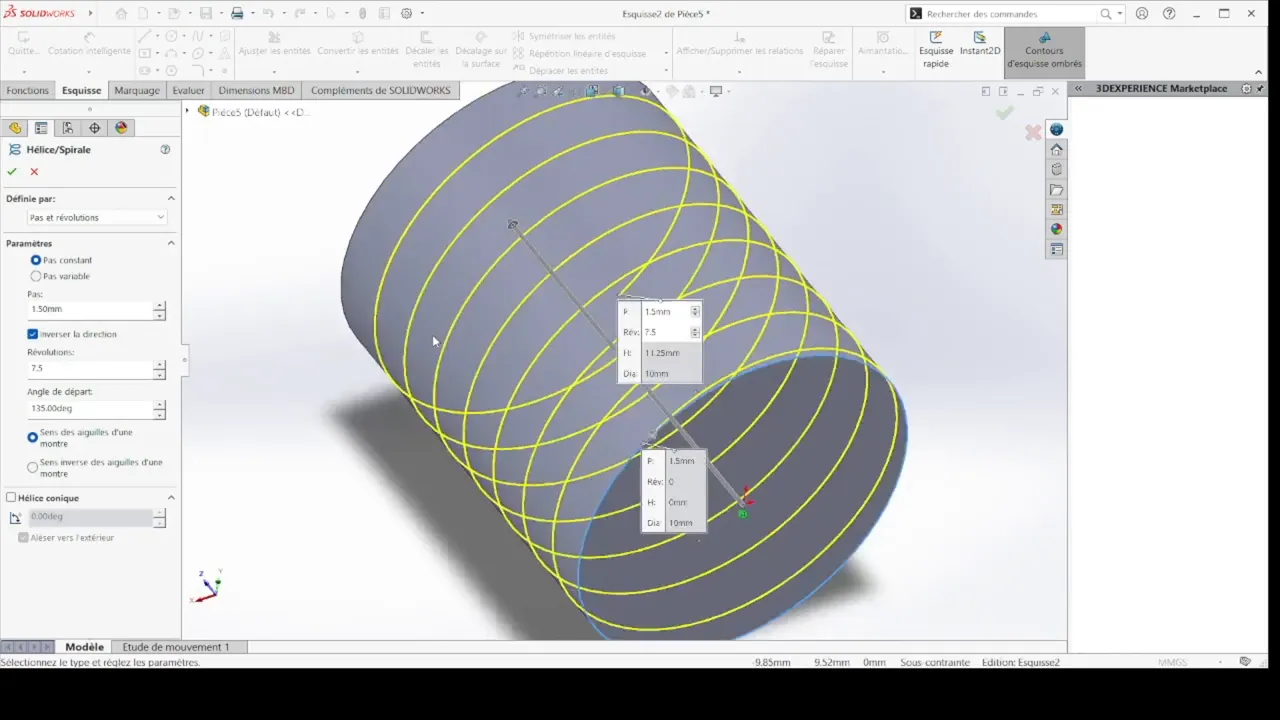Screen dimensions: 1280x720
Task: Select Sens inverse des aiguilles d'une montre
Action: (33, 467)
